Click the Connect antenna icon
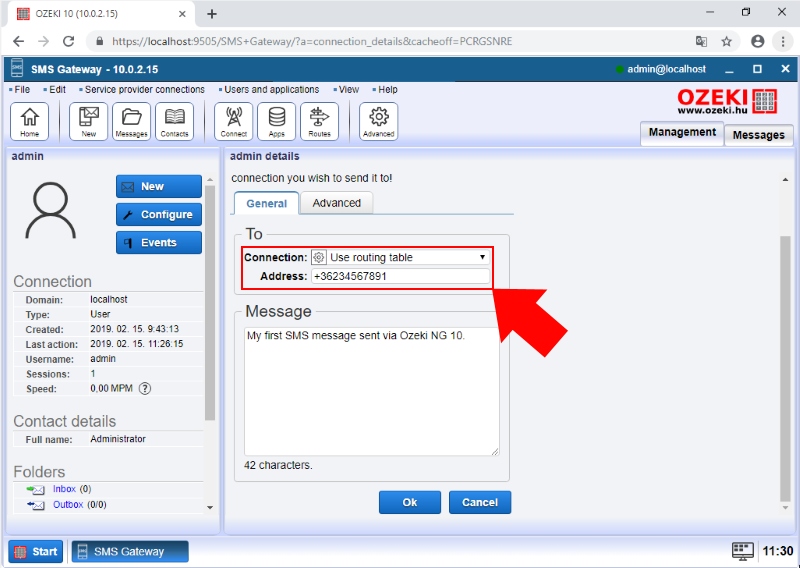Image resolution: width=800 pixels, height=568 pixels. tap(234, 121)
